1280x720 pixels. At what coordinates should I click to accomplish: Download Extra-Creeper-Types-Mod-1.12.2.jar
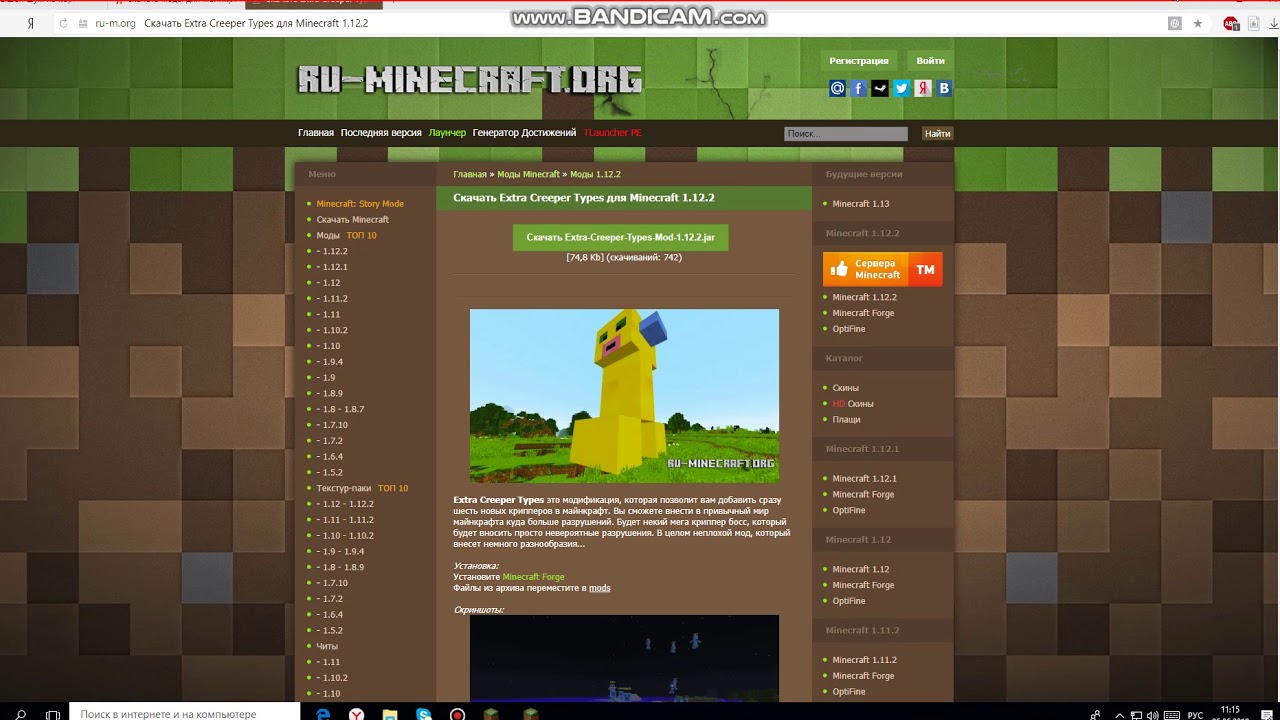tap(620, 237)
